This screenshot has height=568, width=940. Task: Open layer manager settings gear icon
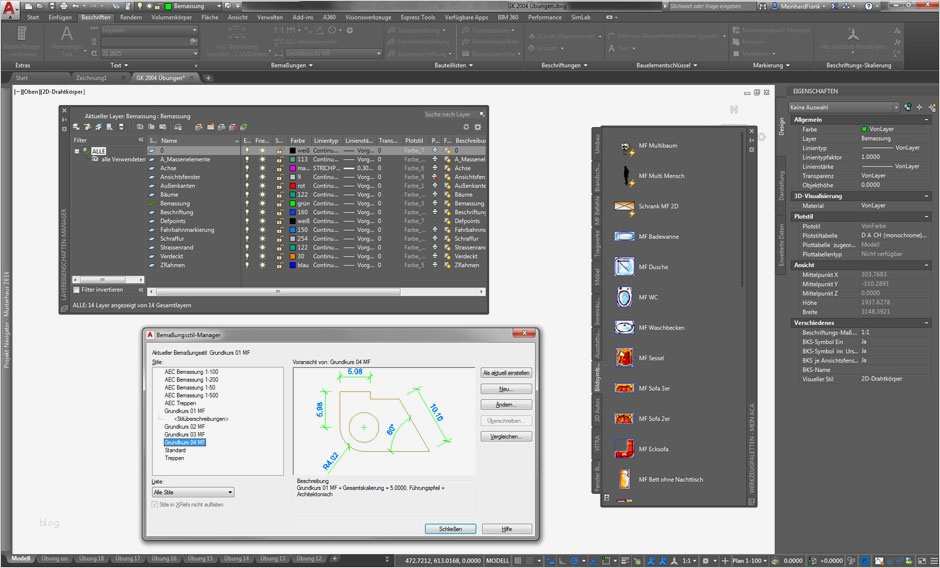pyautogui.click(x=478, y=127)
